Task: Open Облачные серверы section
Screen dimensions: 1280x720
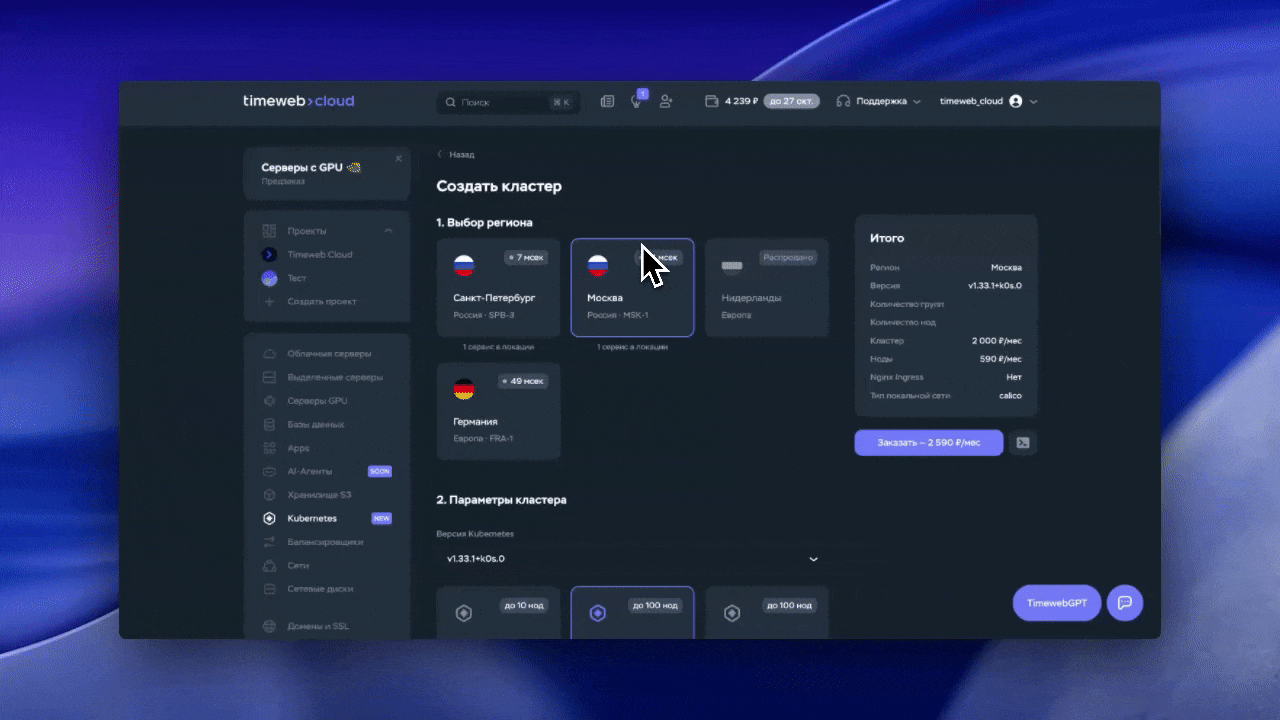Action: click(329, 354)
